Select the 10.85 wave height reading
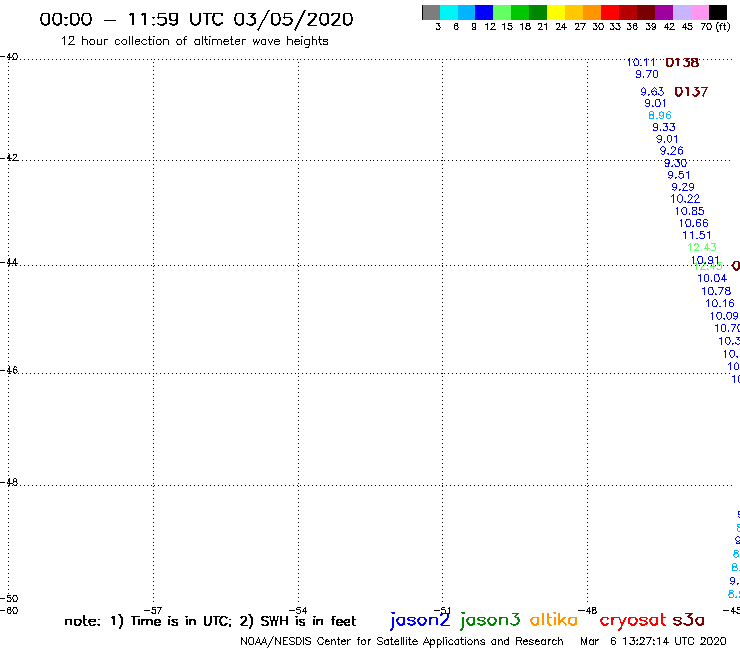The height and width of the screenshot is (650, 740). pos(690,211)
